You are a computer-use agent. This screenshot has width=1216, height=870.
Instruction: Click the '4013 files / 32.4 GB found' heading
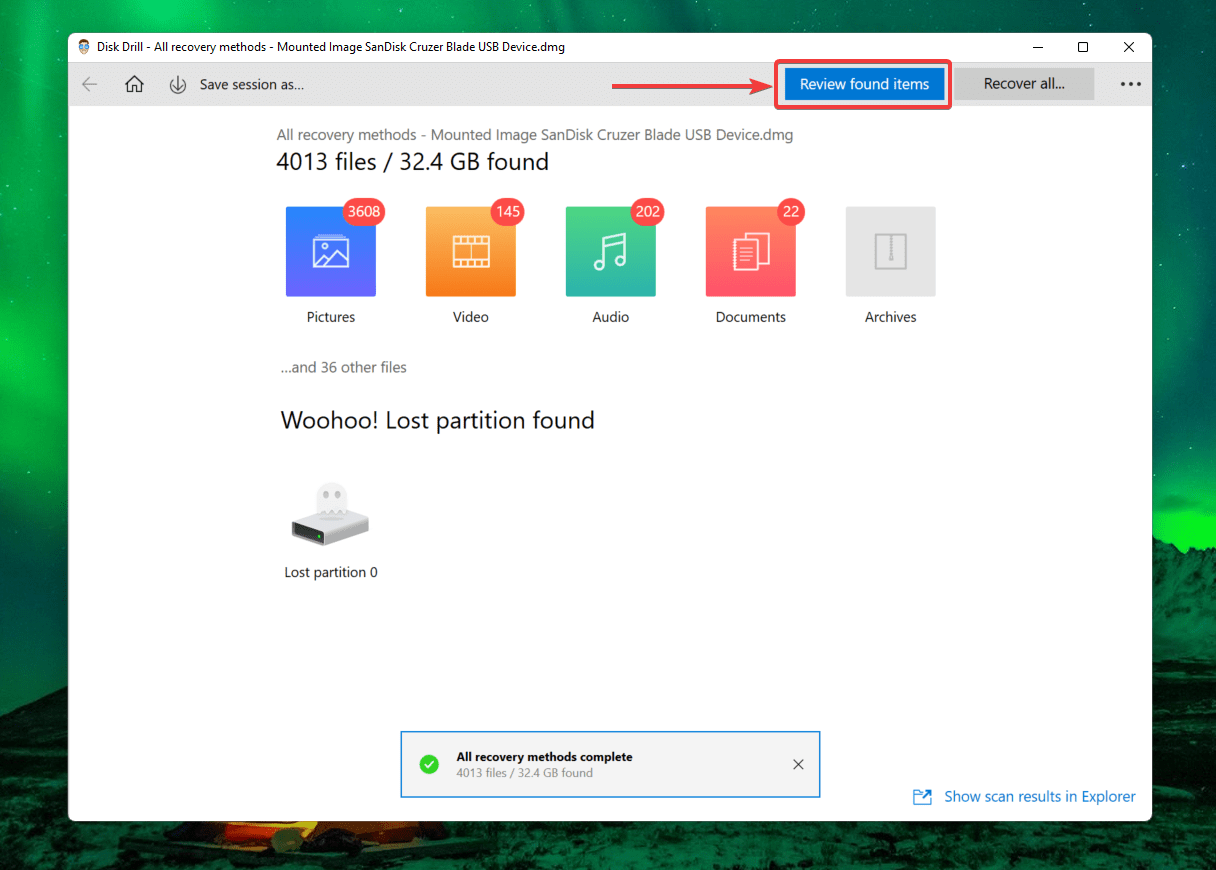(413, 162)
